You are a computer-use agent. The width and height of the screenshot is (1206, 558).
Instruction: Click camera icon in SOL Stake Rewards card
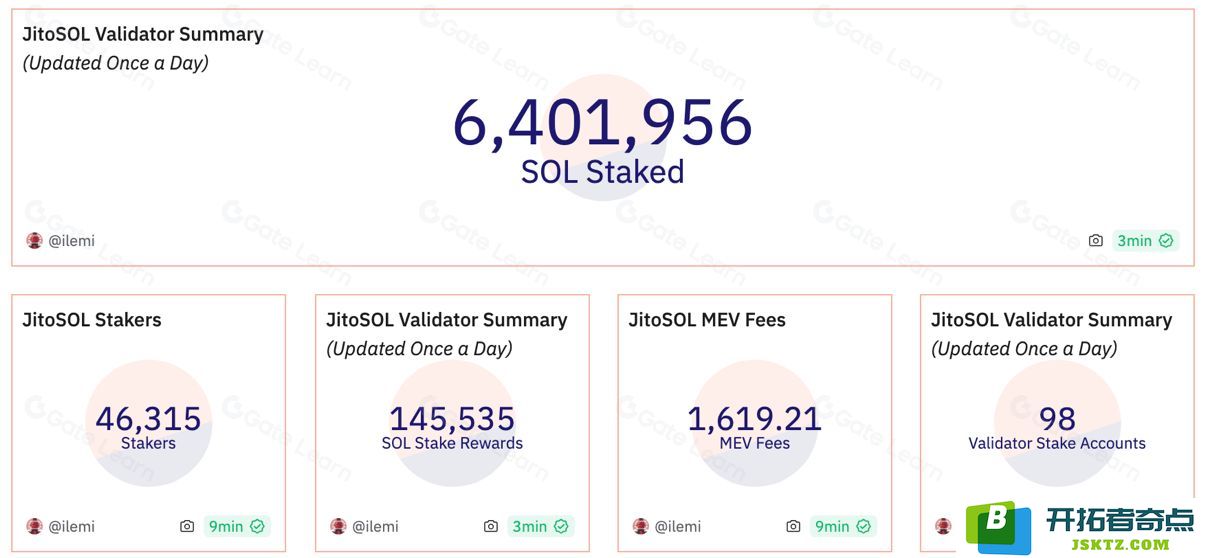tap(490, 526)
